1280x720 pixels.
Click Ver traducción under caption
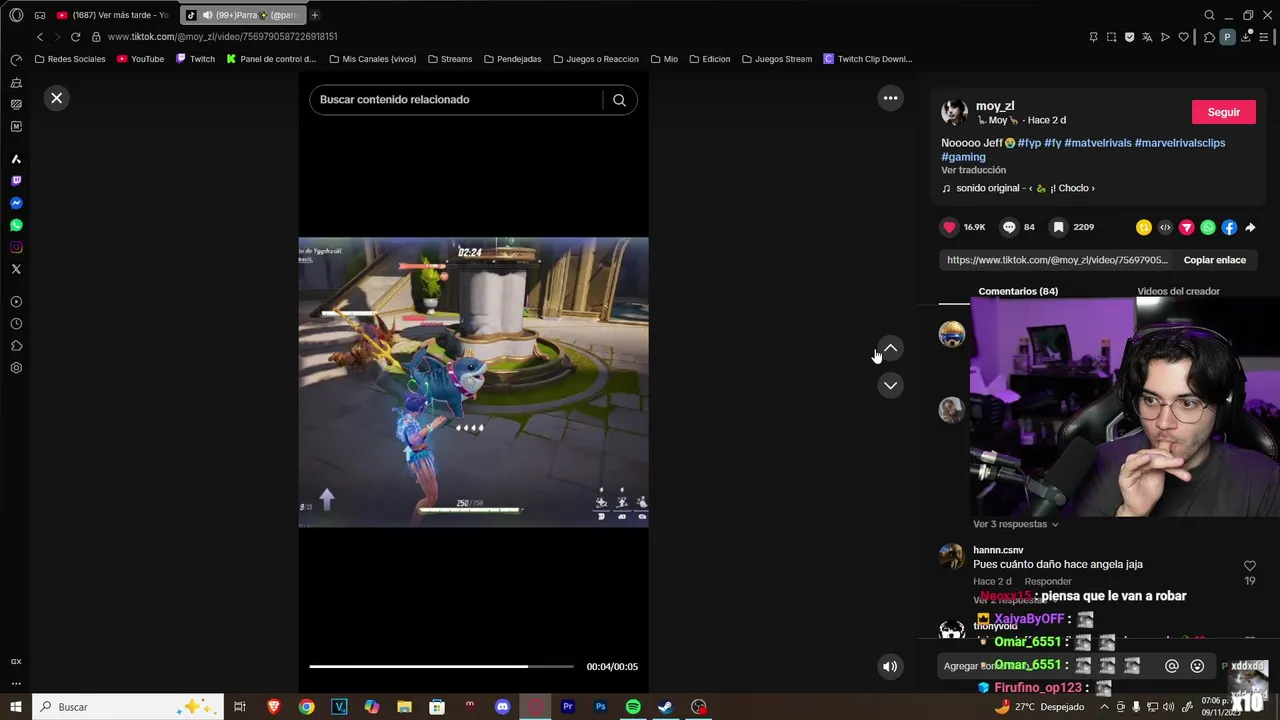(973, 170)
